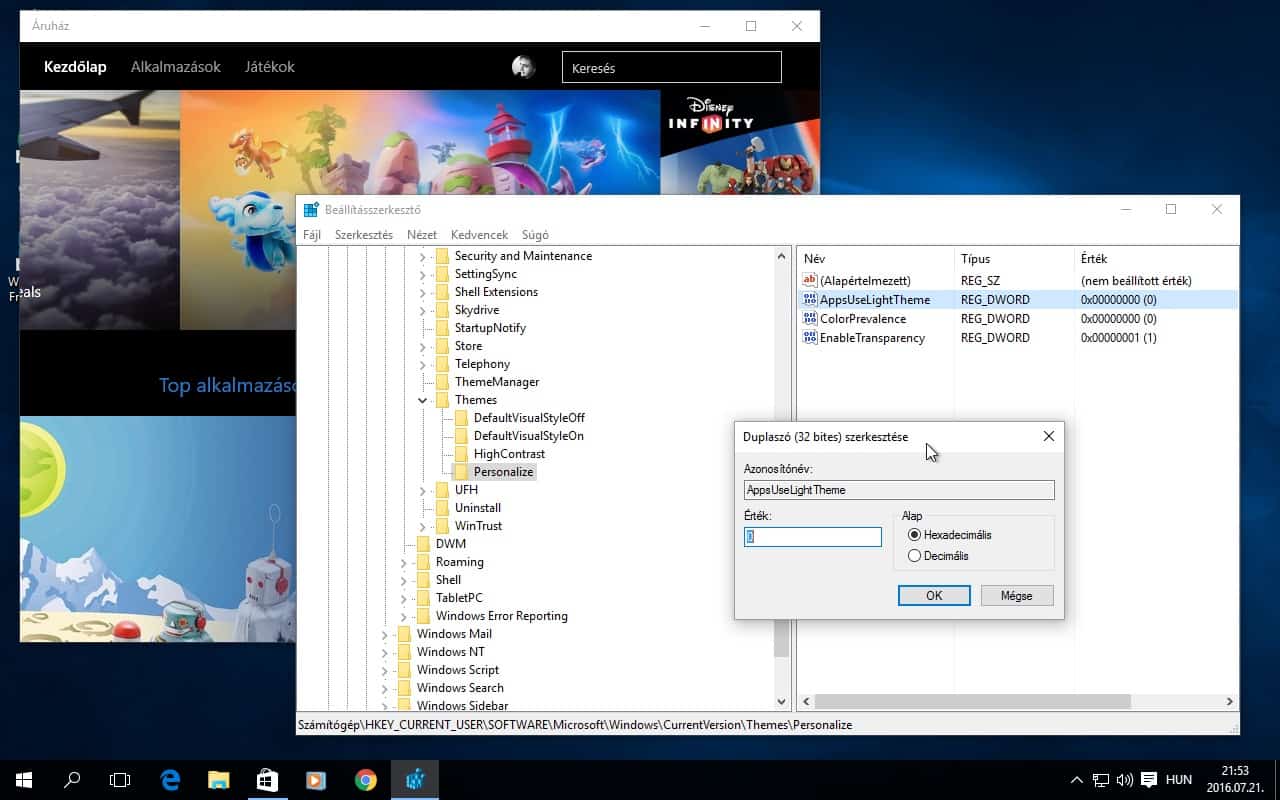The image size is (1280, 800).
Task: Click OK in the DWORD edit dialog
Action: pyautogui.click(x=934, y=595)
